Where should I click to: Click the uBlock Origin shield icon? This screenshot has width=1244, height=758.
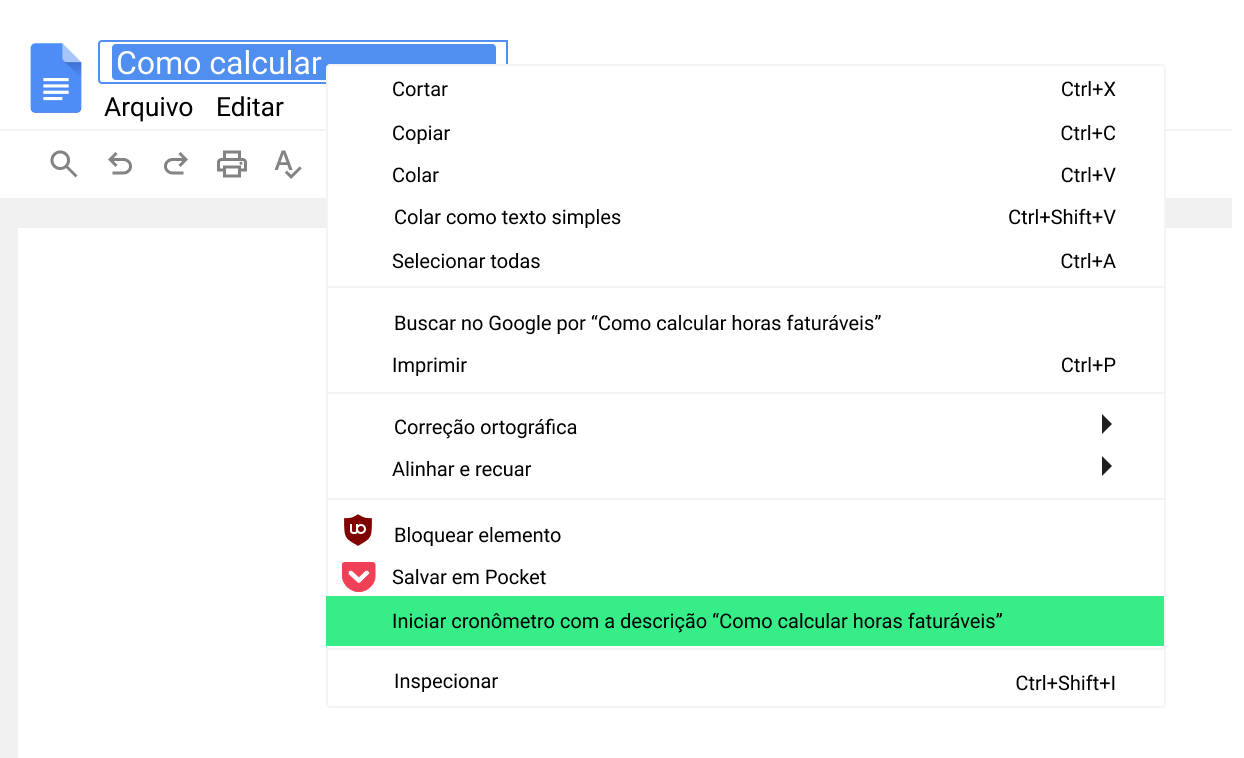(357, 530)
